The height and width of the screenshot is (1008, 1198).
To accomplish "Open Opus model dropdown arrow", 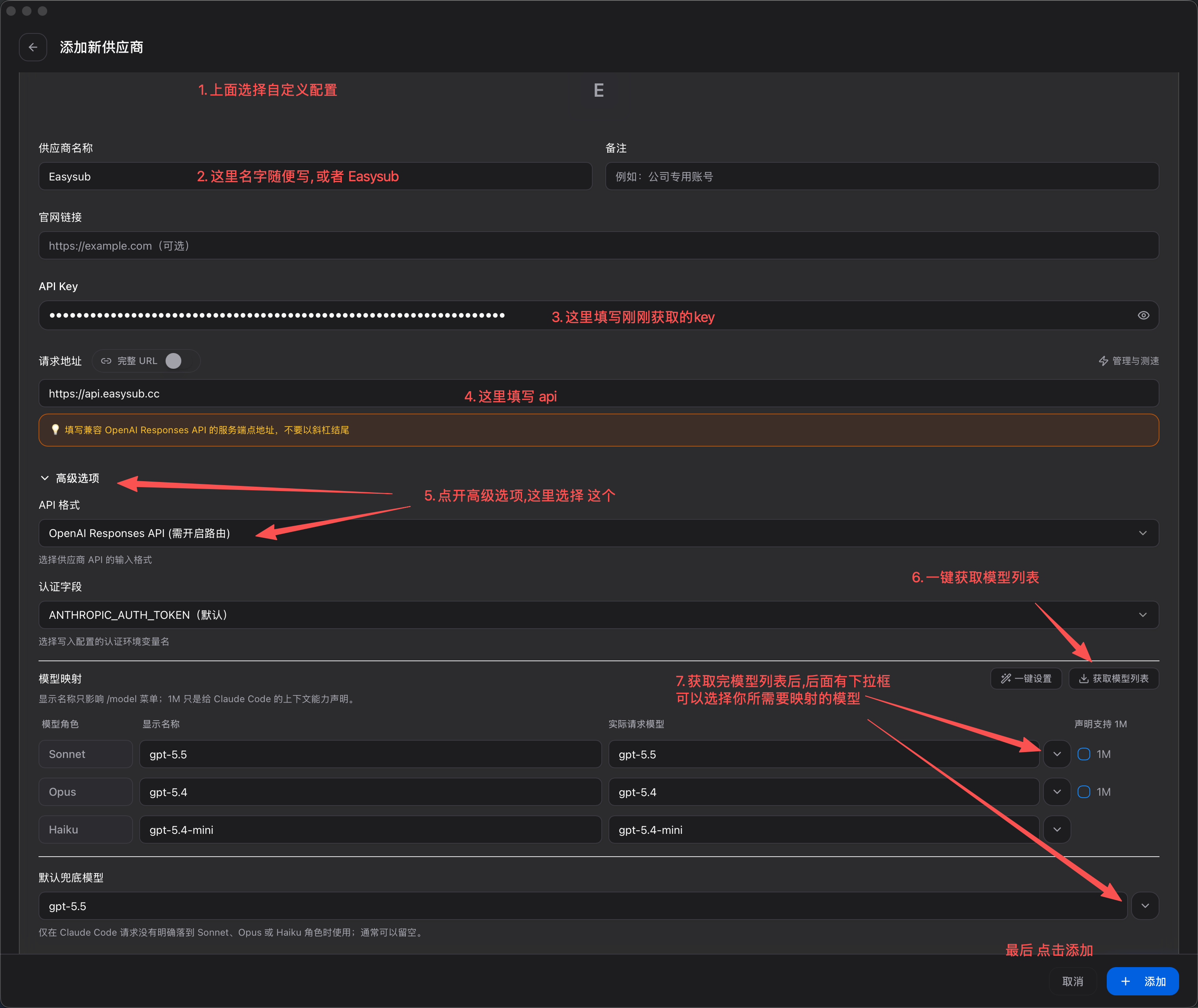I will [x=1057, y=792].
